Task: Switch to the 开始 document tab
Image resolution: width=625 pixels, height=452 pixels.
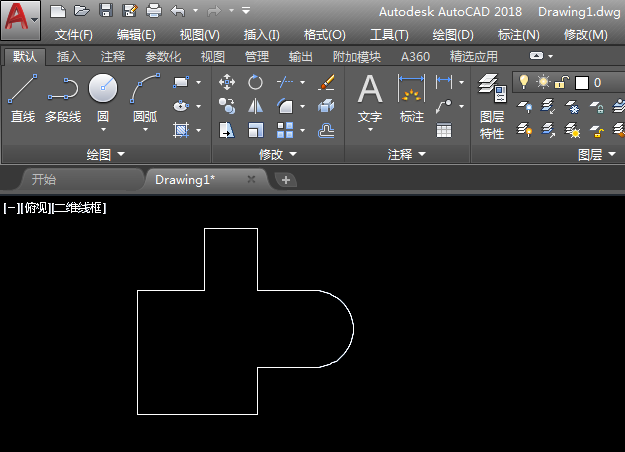Action: pyautogui.click(x=43, y=180)
